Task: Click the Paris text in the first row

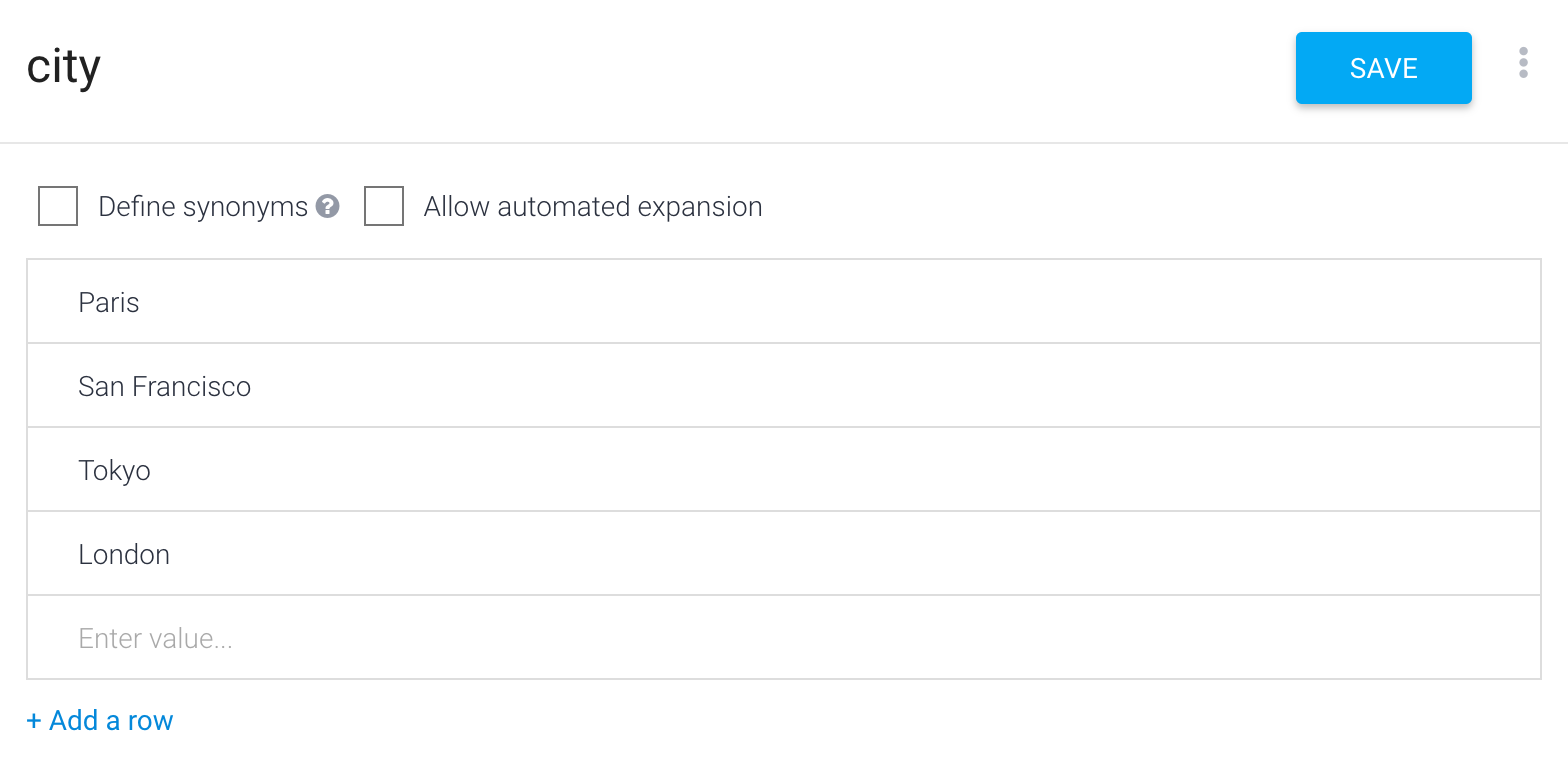Action: (109, 302)
